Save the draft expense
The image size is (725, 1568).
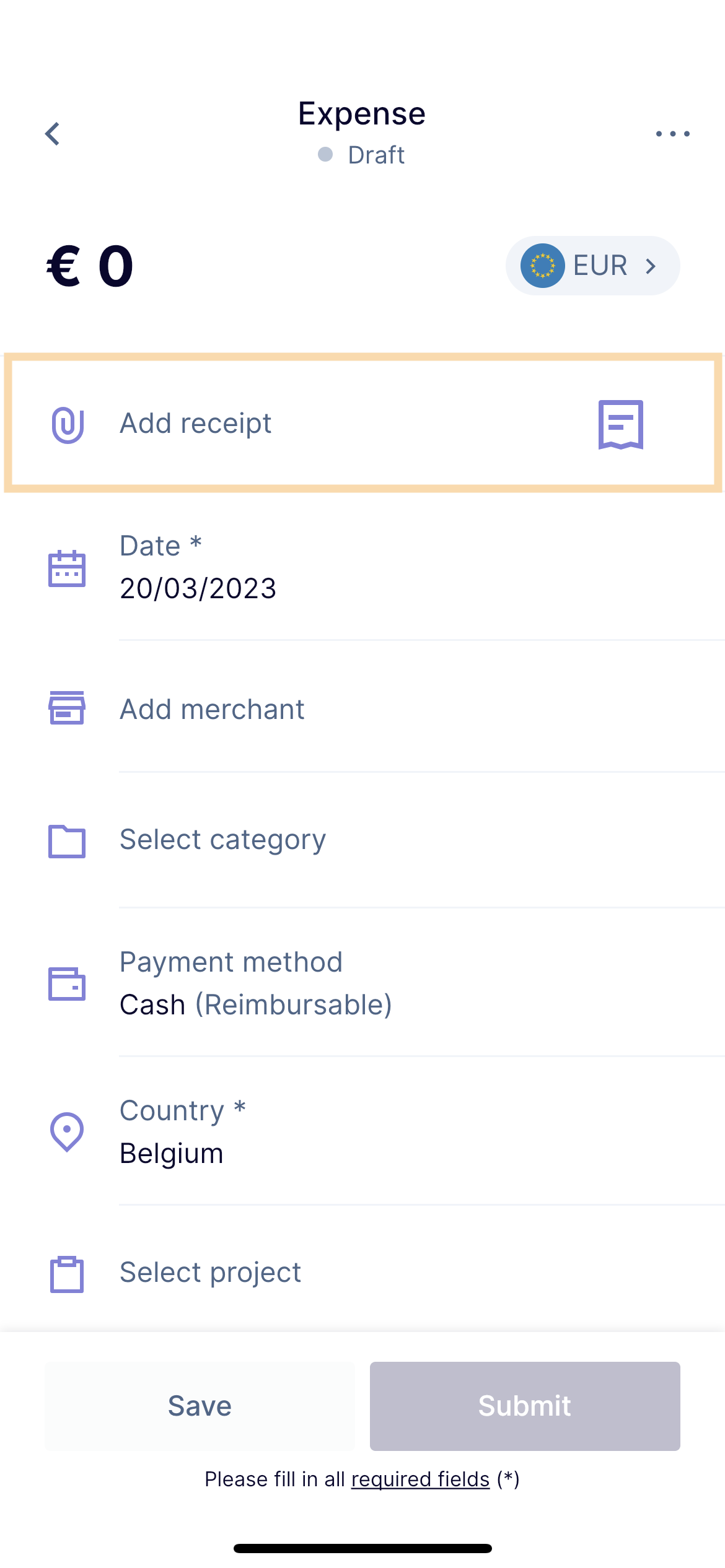point(200,1406)
